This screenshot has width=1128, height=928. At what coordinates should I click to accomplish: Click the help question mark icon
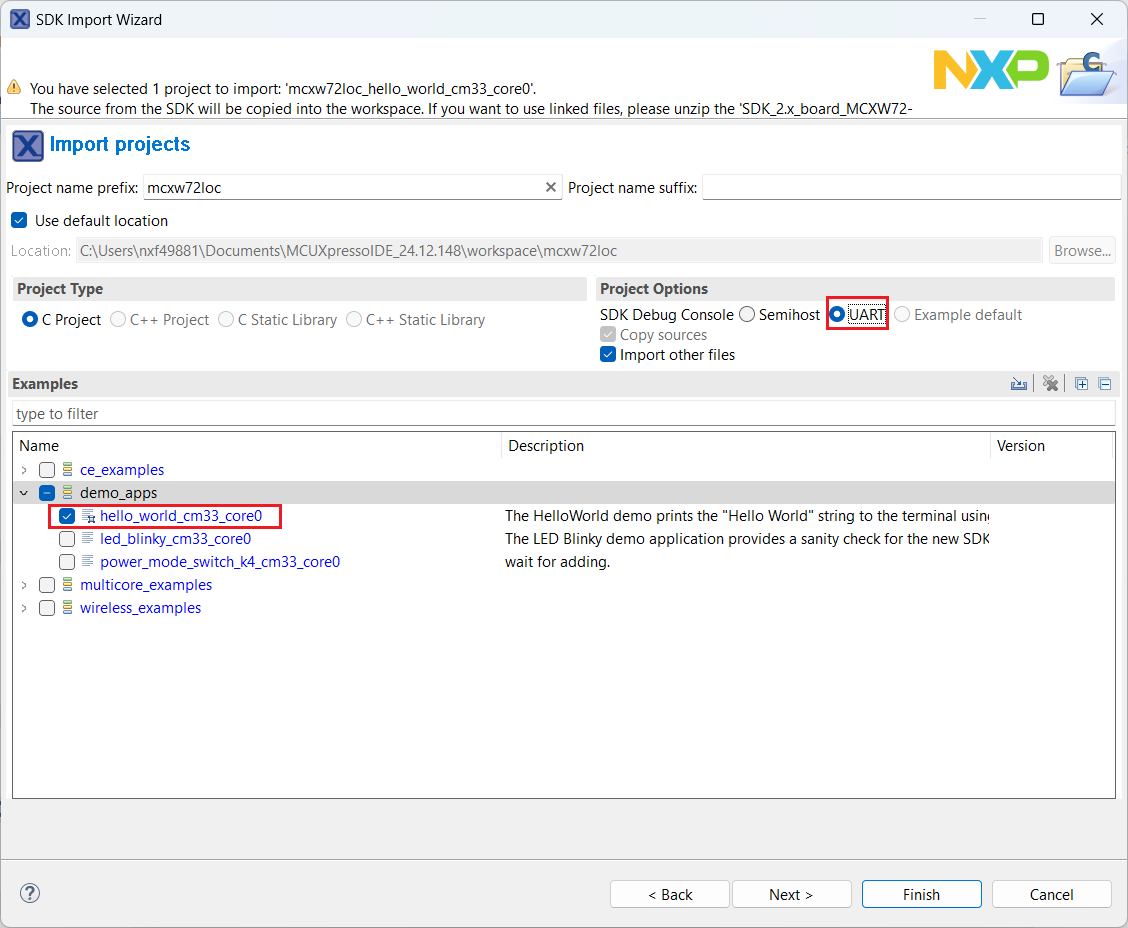click(x=30, y=893)
